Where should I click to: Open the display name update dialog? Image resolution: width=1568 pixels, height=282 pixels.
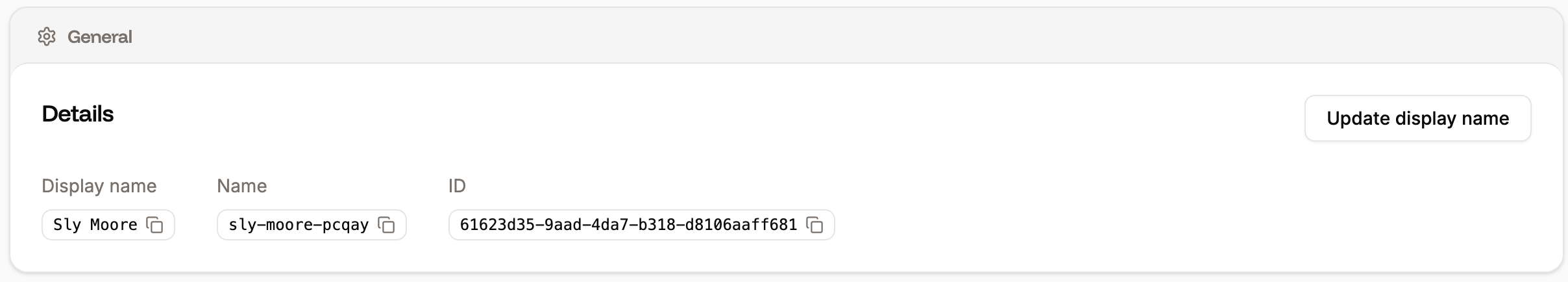tap(1417, 118)
